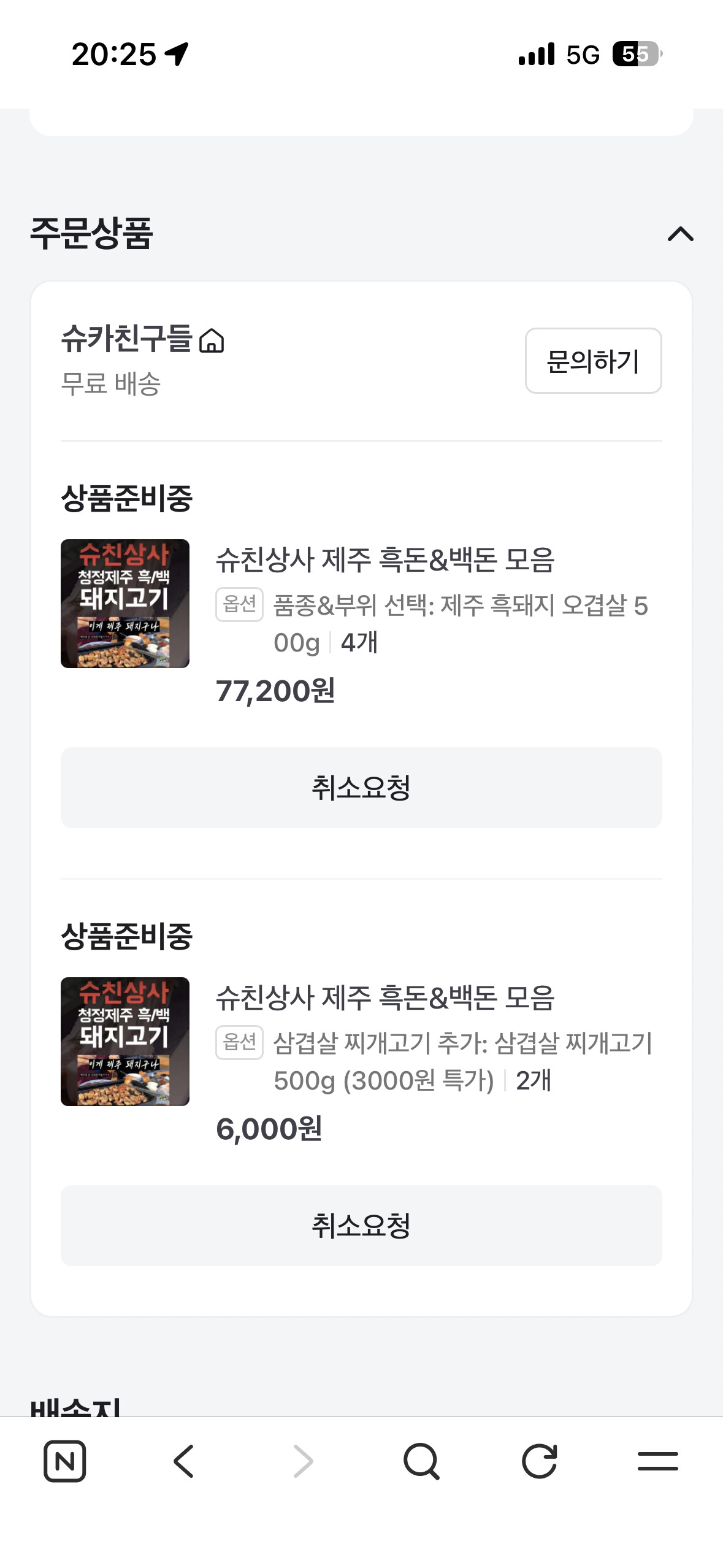Tap the 주문상품 section heading
The image size is (723, 1568).
click(92, 234)
